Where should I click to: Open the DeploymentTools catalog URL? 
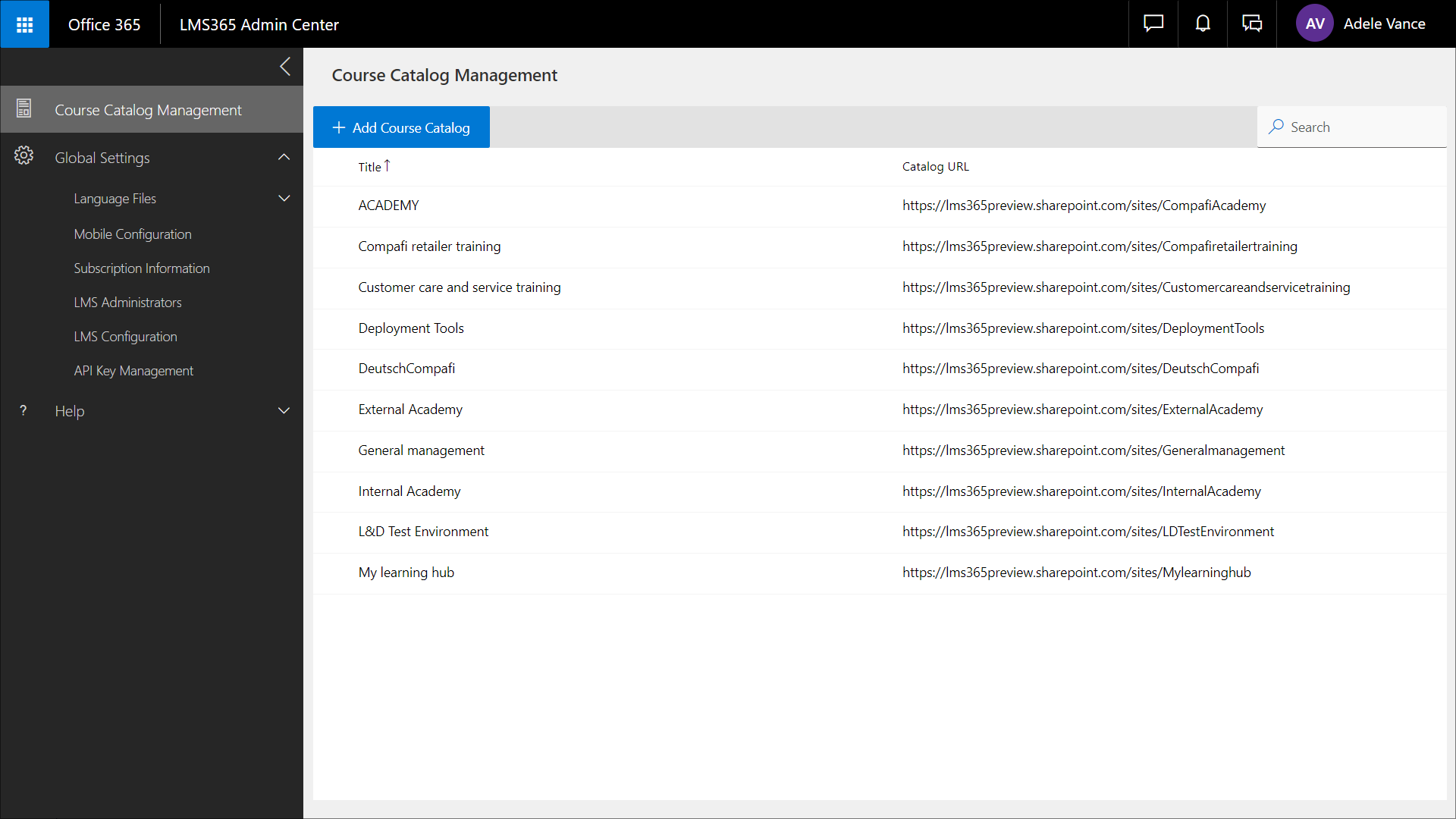(1083, 328)
